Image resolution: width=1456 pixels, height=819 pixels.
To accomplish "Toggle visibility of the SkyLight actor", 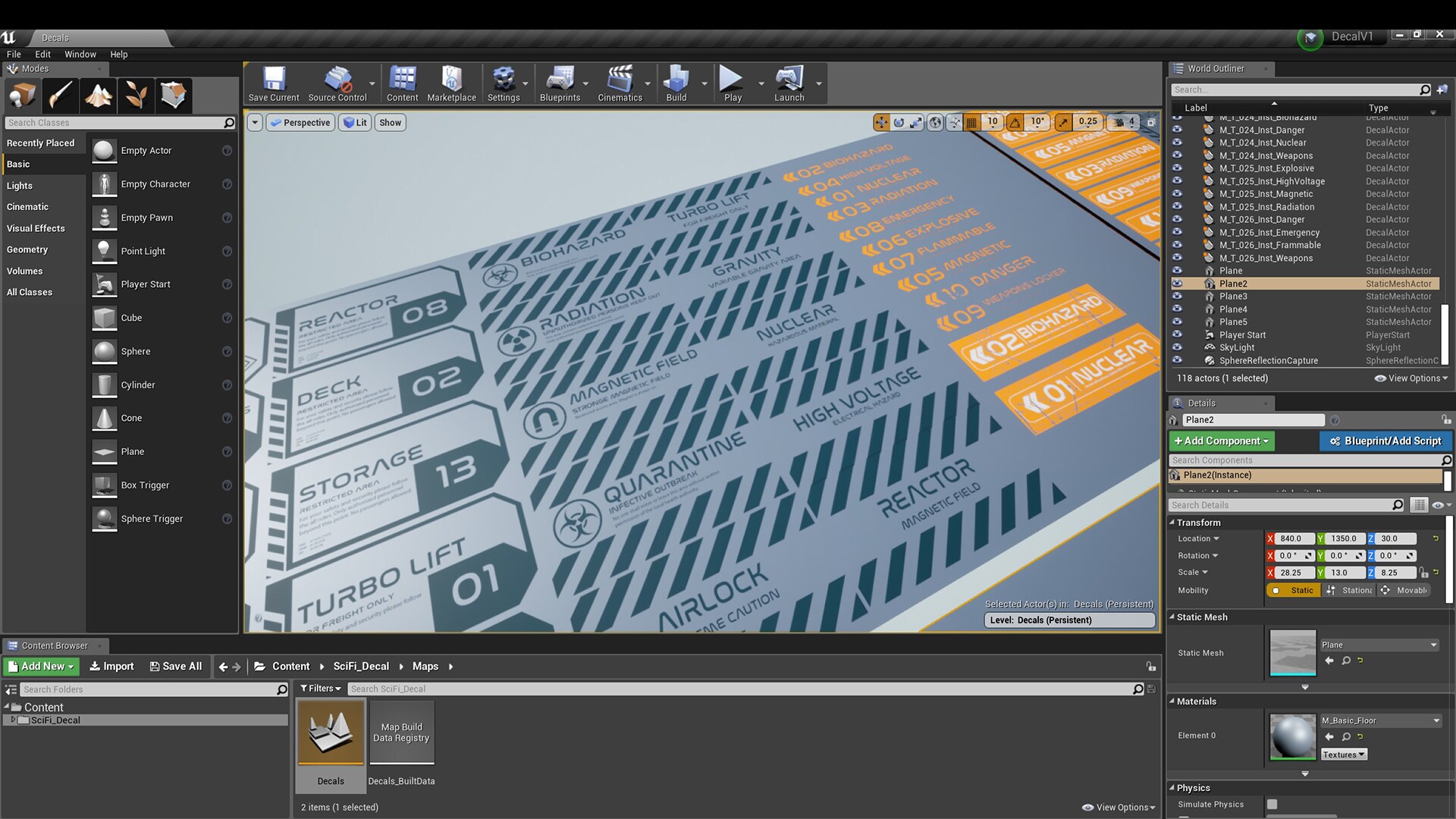I will point(1177,347).
